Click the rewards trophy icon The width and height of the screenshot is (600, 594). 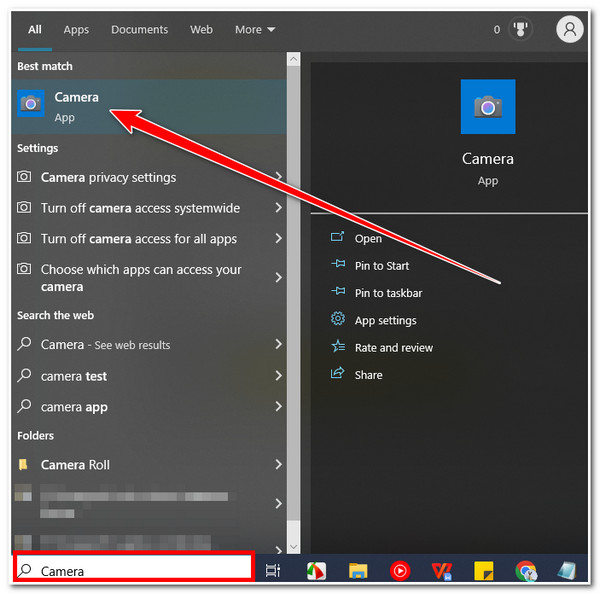tap(520, 29)
